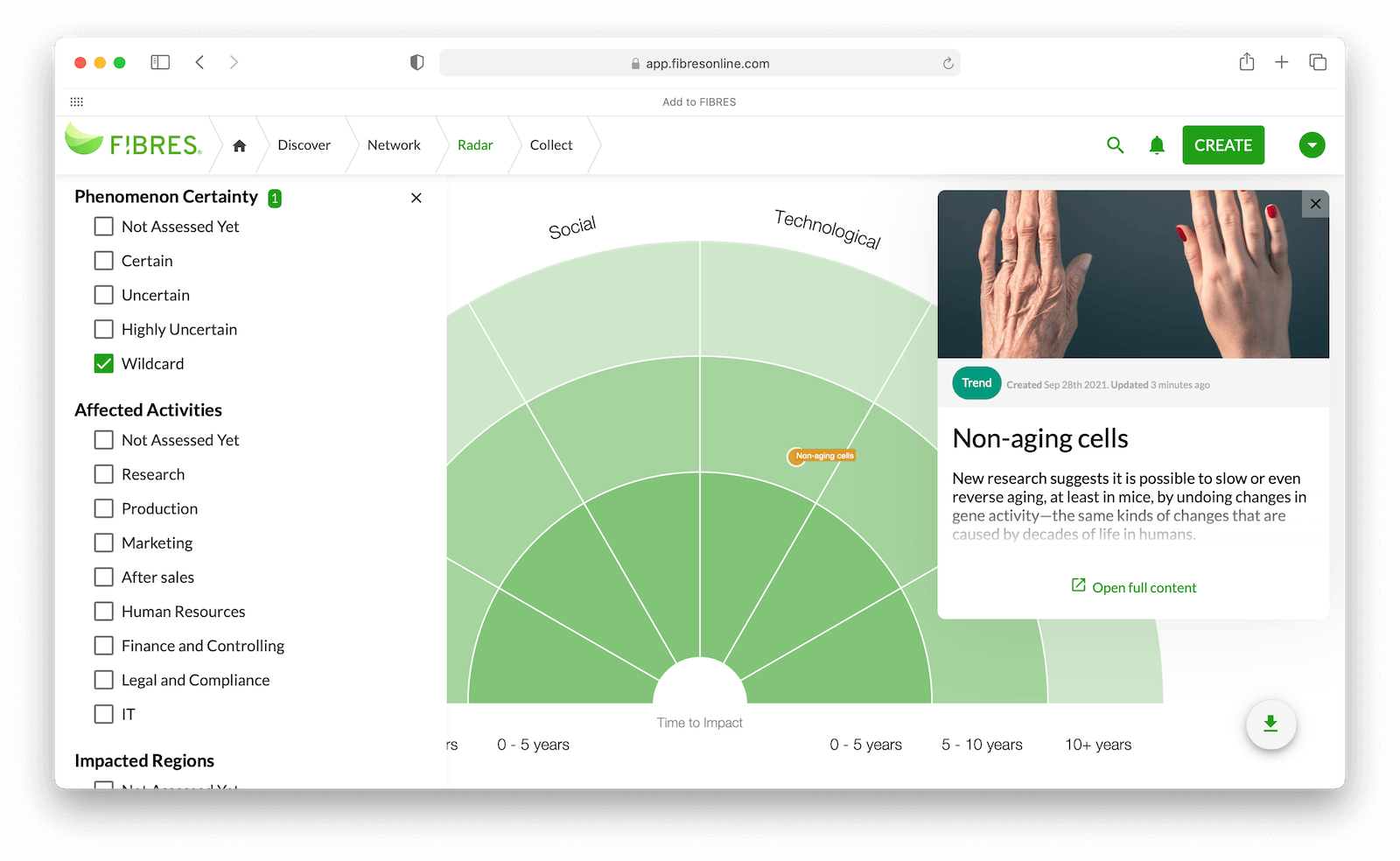Click the CREATE button

click(x=1223, y=145)
